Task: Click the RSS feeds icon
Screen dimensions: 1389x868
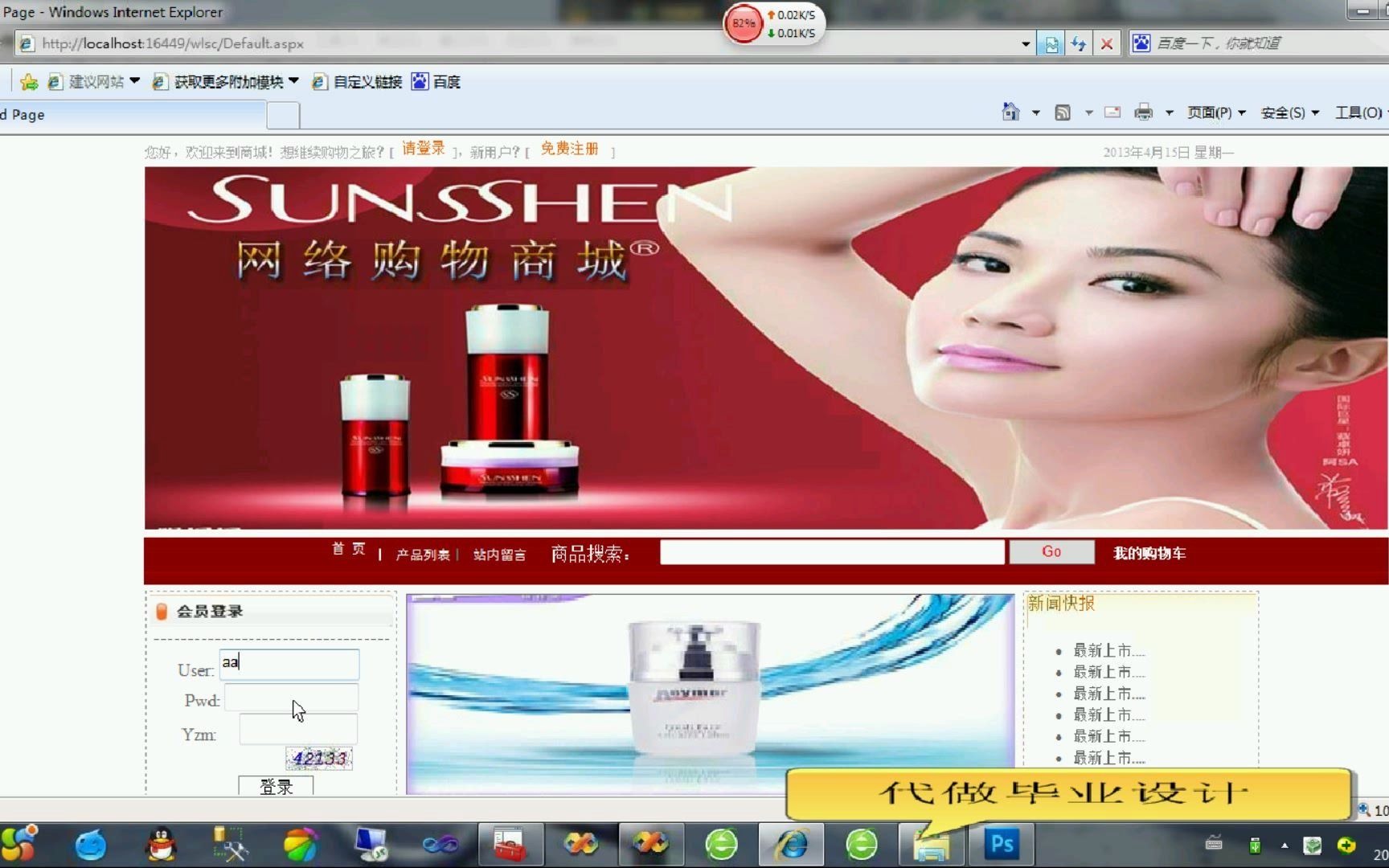Action: pos(1063,113)
